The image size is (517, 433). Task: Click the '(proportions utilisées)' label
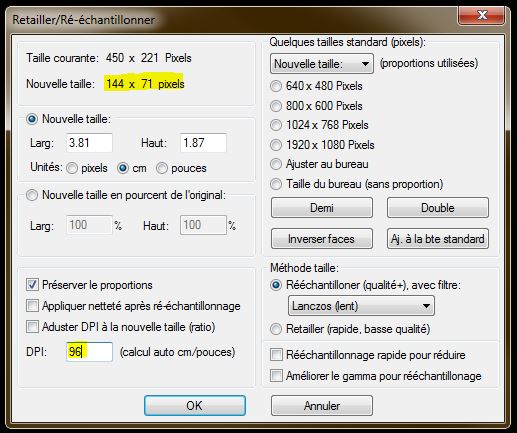tap(429, 63)
